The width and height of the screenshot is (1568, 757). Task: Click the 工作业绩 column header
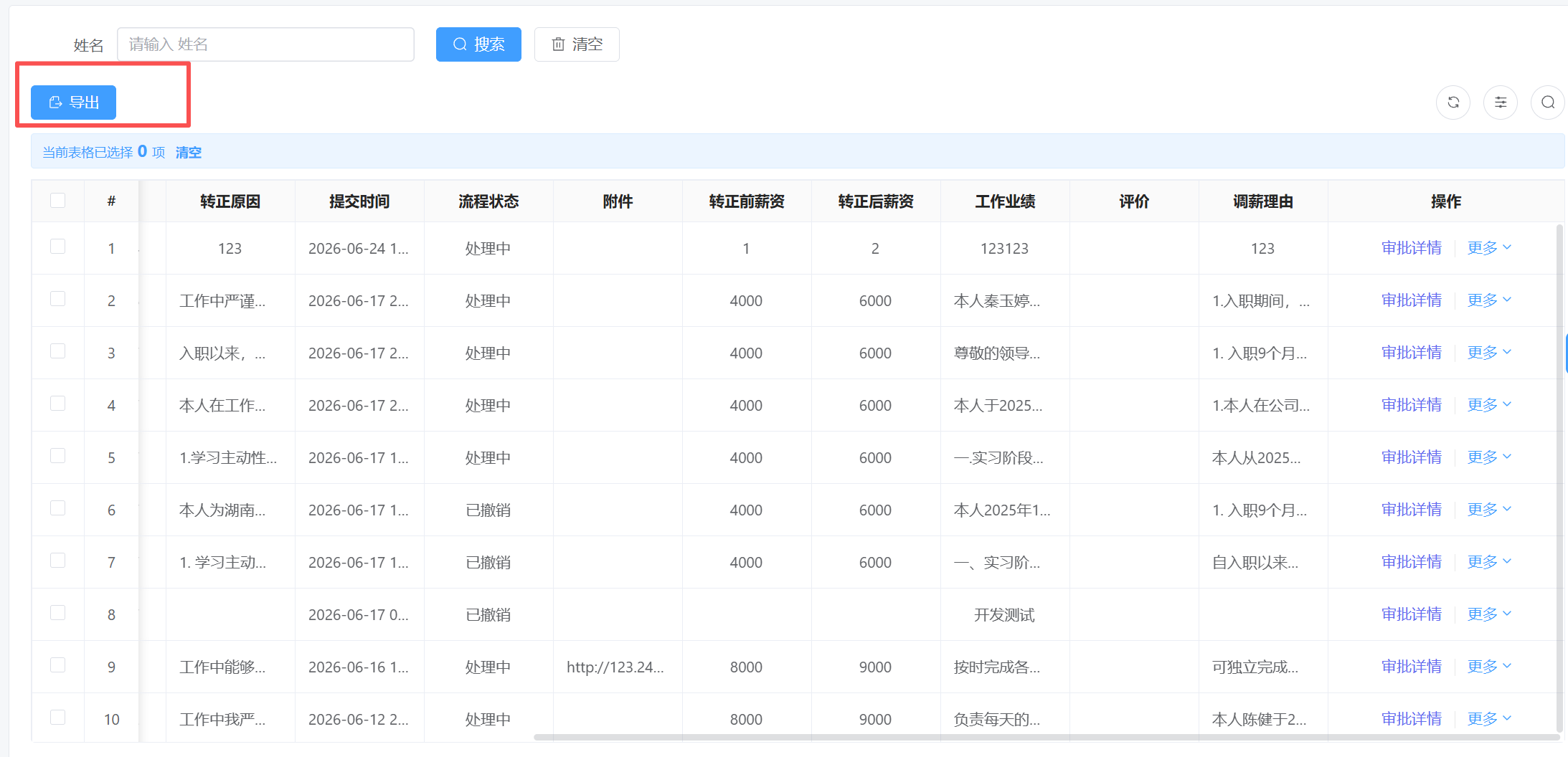(1005, 201)
